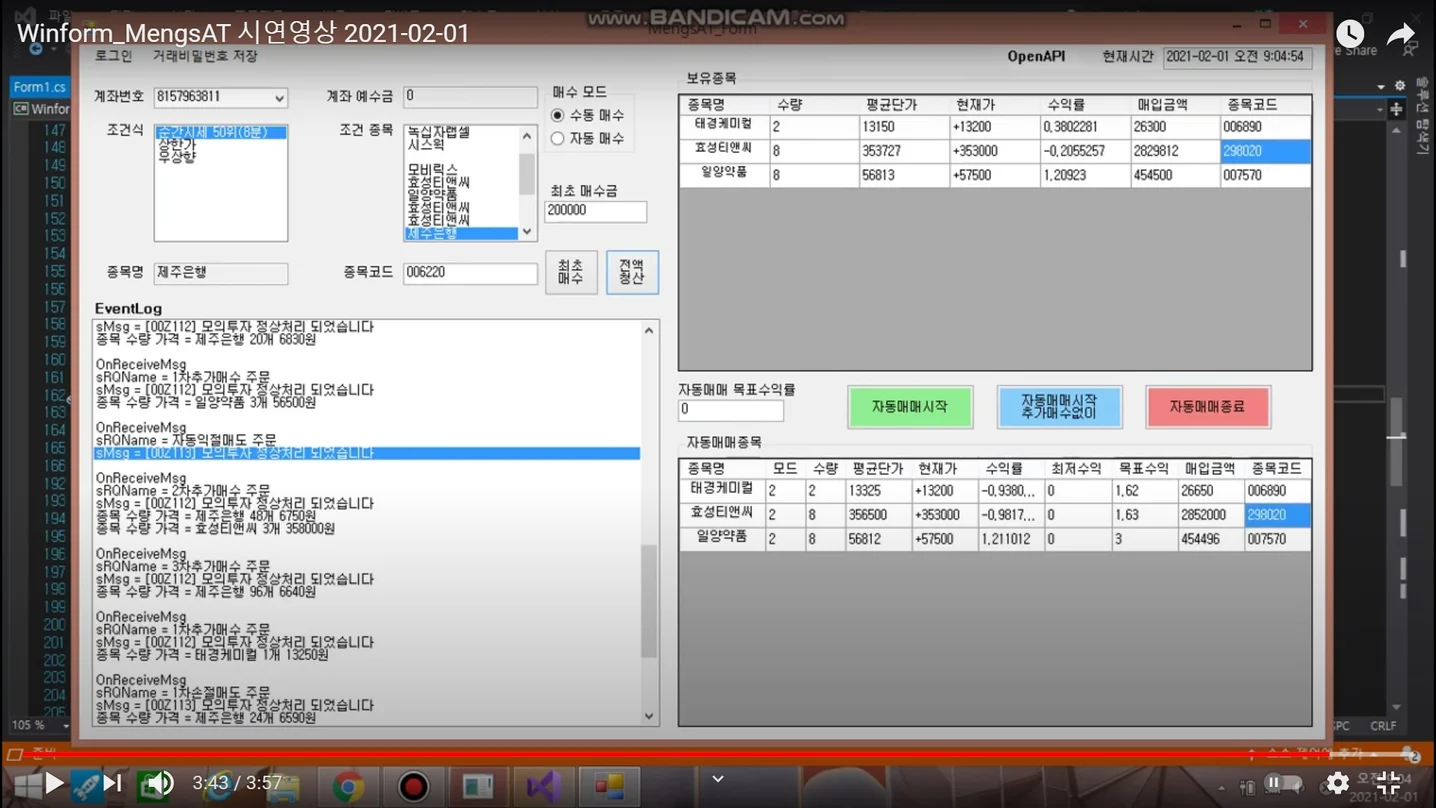Viewport: 1436px width, 808px height.
Task: Click the 현재시간 field
Action: (x=1238, y=57)
